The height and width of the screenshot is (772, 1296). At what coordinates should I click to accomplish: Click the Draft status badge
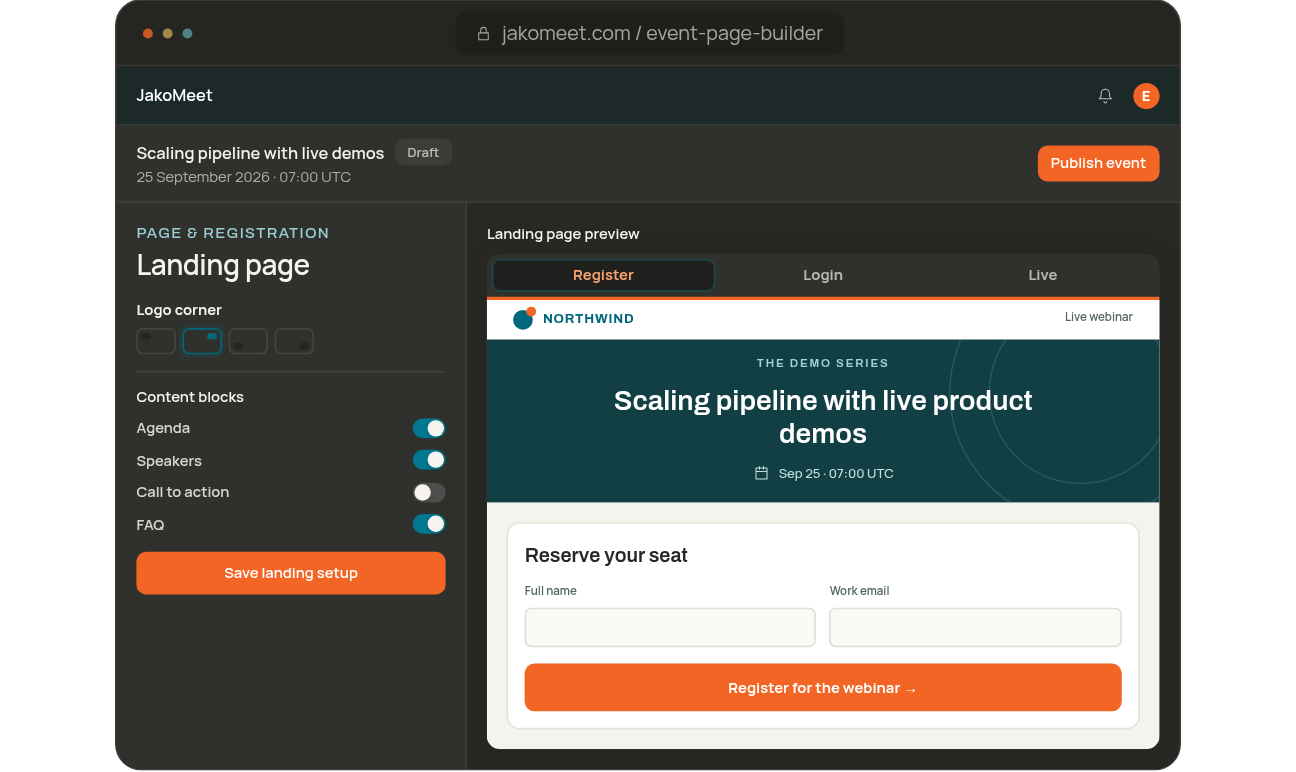423,152
